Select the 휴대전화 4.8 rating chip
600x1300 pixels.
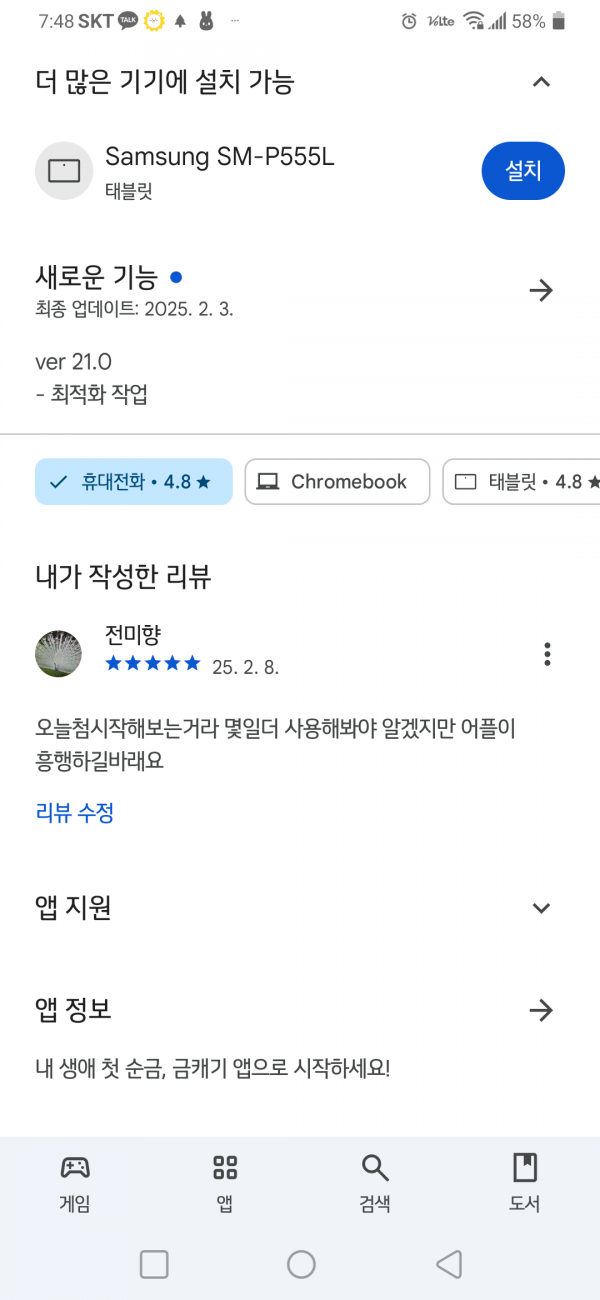[x=134, y=482]
